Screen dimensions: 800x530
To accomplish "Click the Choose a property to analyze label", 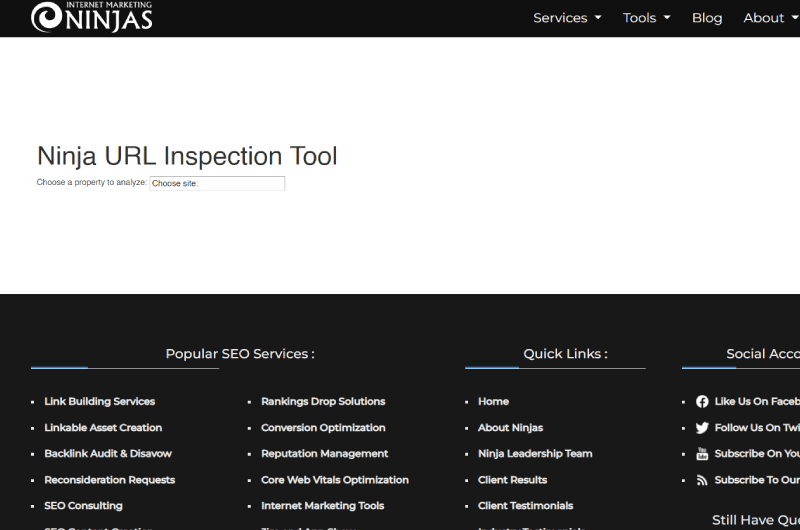I will point(92,183).
